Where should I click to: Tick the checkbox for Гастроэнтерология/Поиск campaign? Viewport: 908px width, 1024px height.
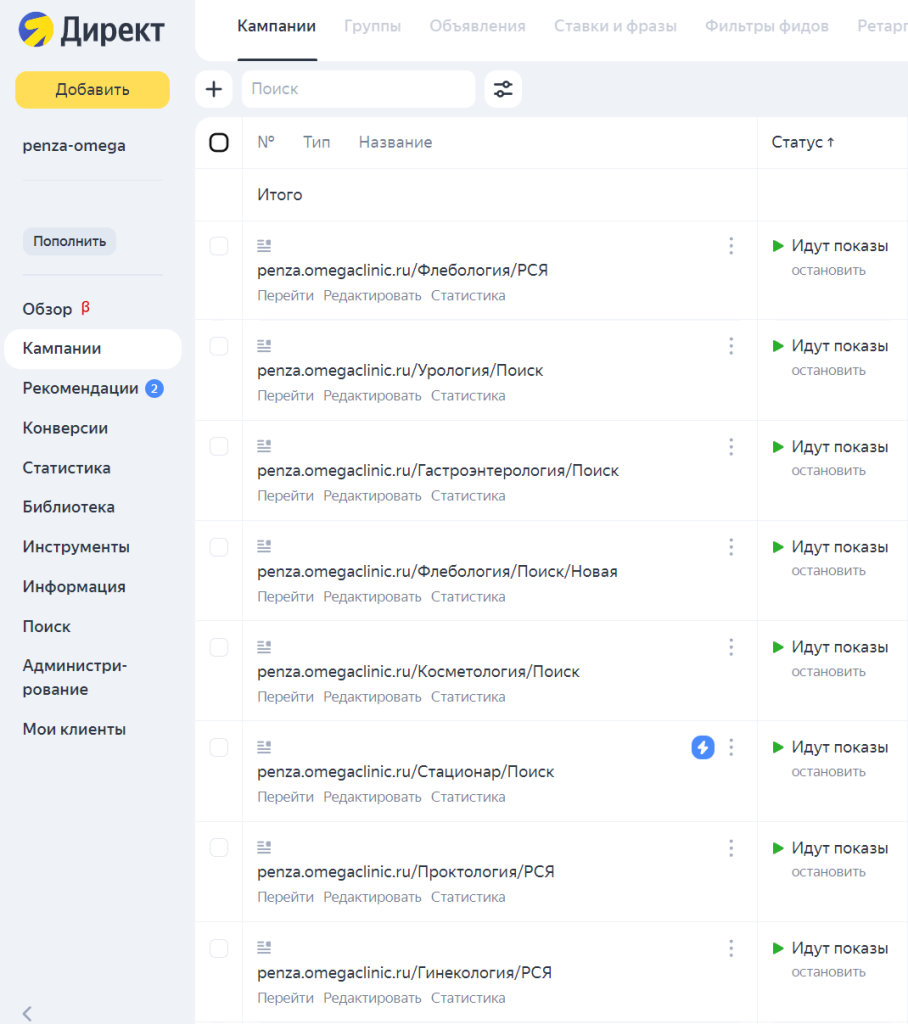[x=219, y=447]
